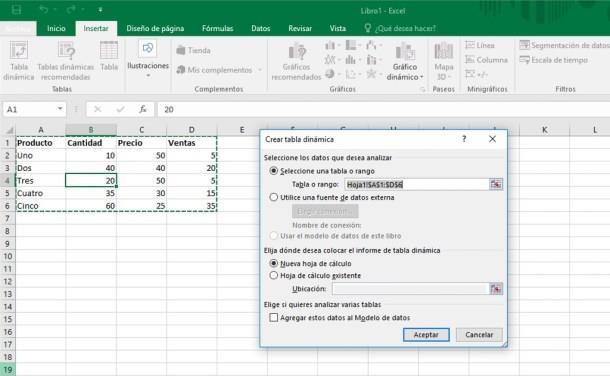Switch to the Inicio tab

[56, 28]
